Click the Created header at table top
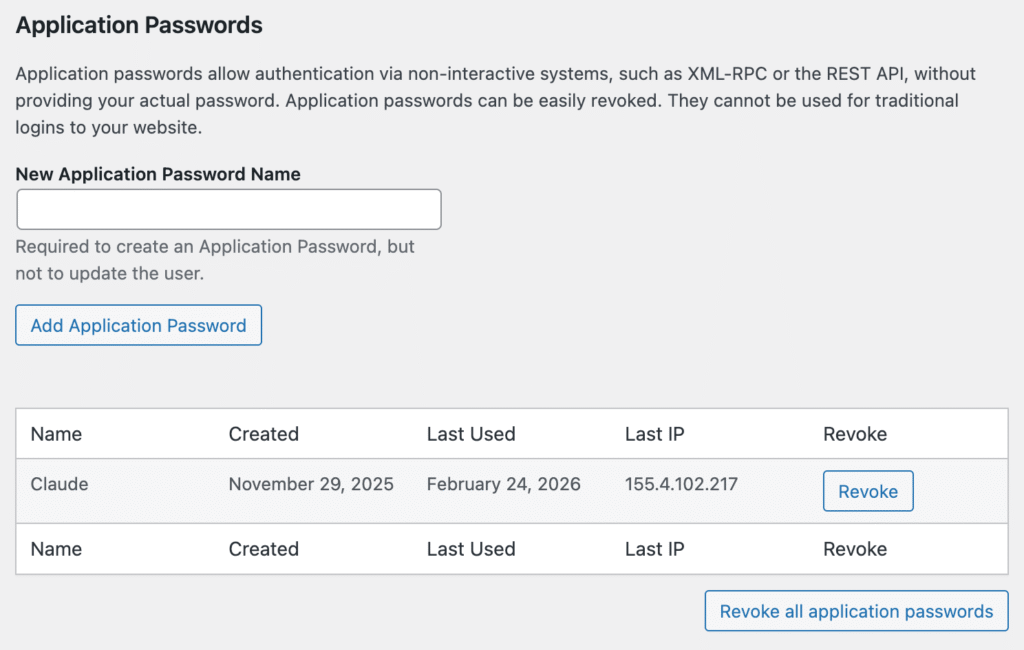The width and height of the screenshot is (1024, 650). coord(263,434)
